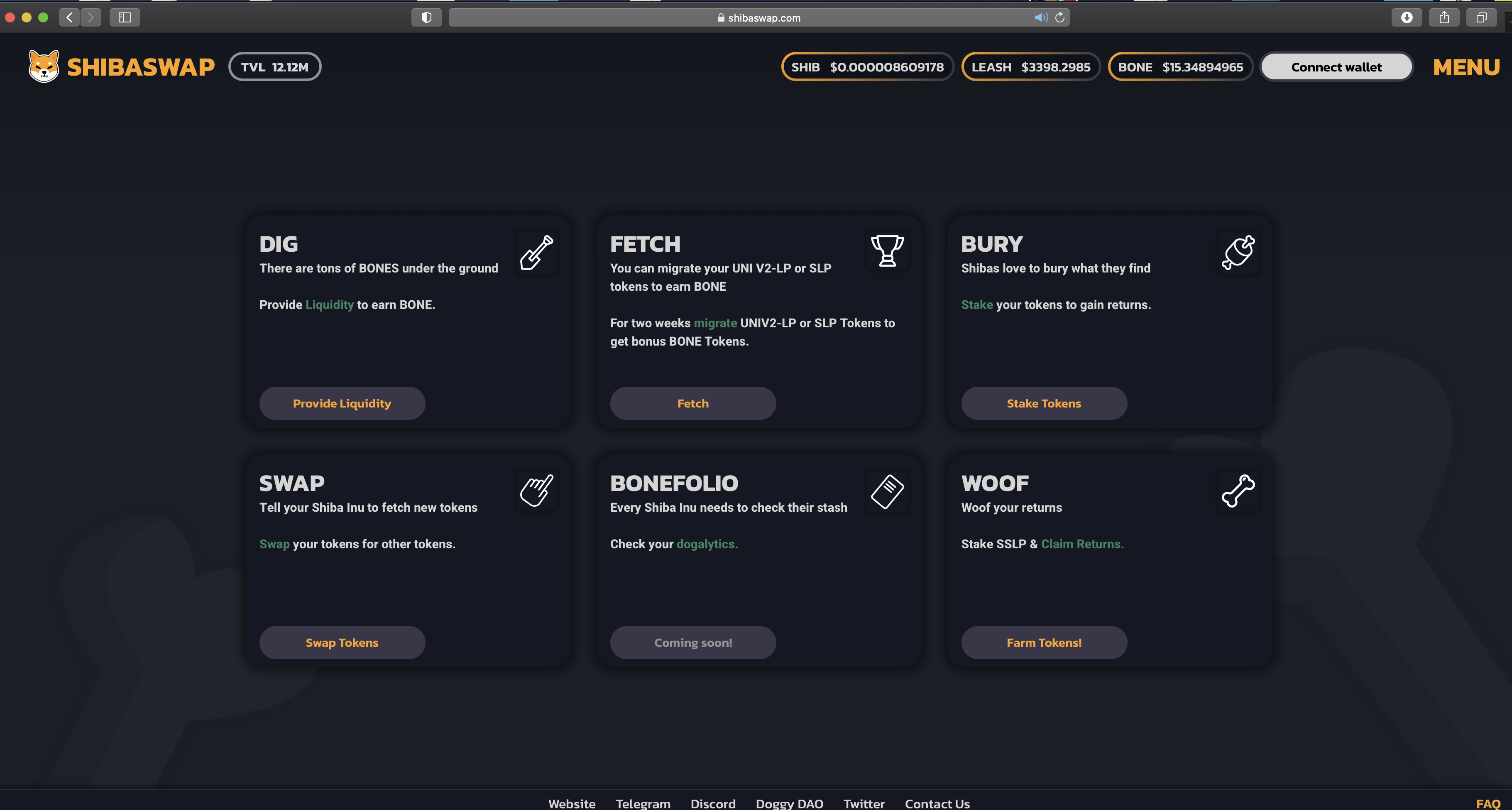Toggle the Safari sidebar
1512x810 pixels.
point(125,17)
